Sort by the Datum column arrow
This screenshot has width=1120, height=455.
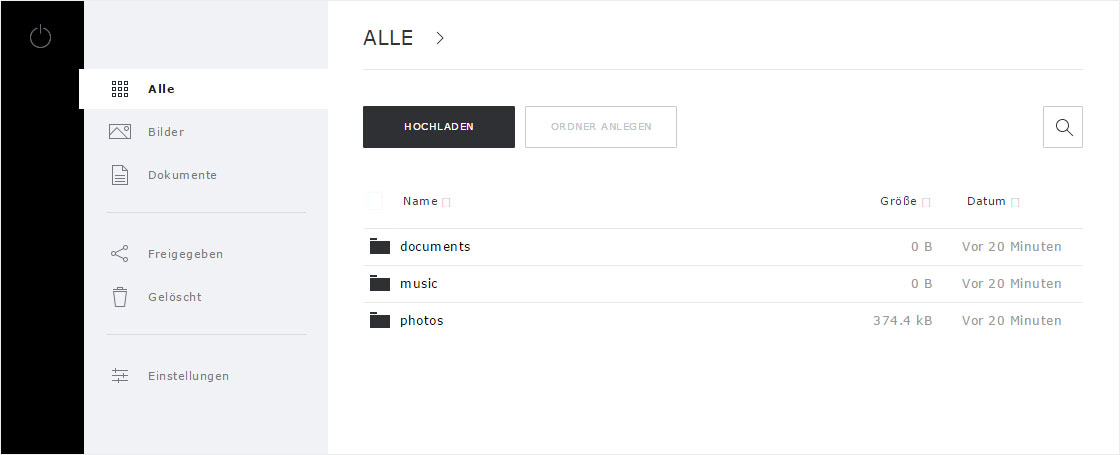coord(1015,203)
